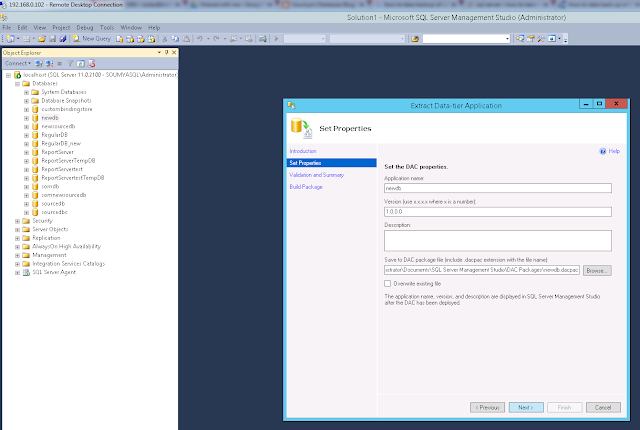Go to Validation and Summary step

(x=316, y=175)
